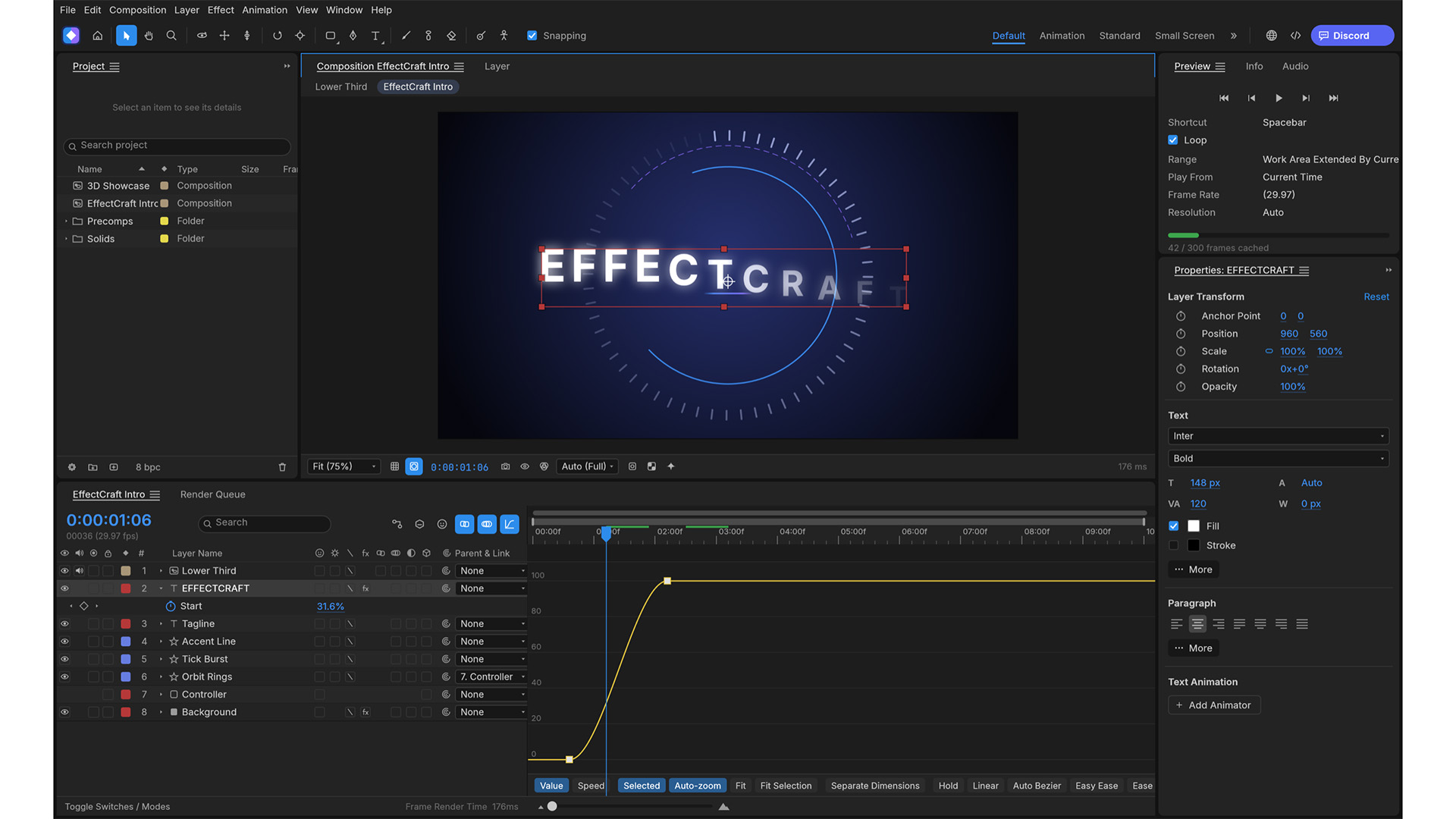The image size is (1456, 819).
Task: Click the timeline zoom slider handle
Action: (x=552, y=807)
